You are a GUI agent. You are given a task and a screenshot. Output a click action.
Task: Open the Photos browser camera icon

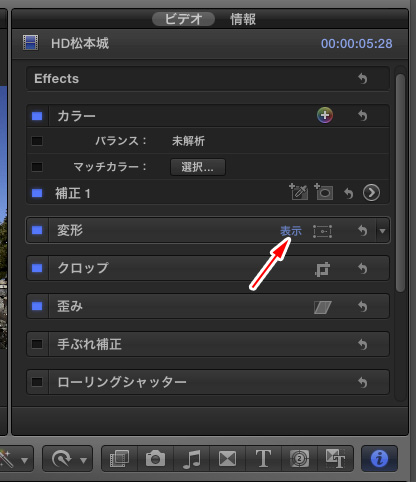[x=155, y=459]
